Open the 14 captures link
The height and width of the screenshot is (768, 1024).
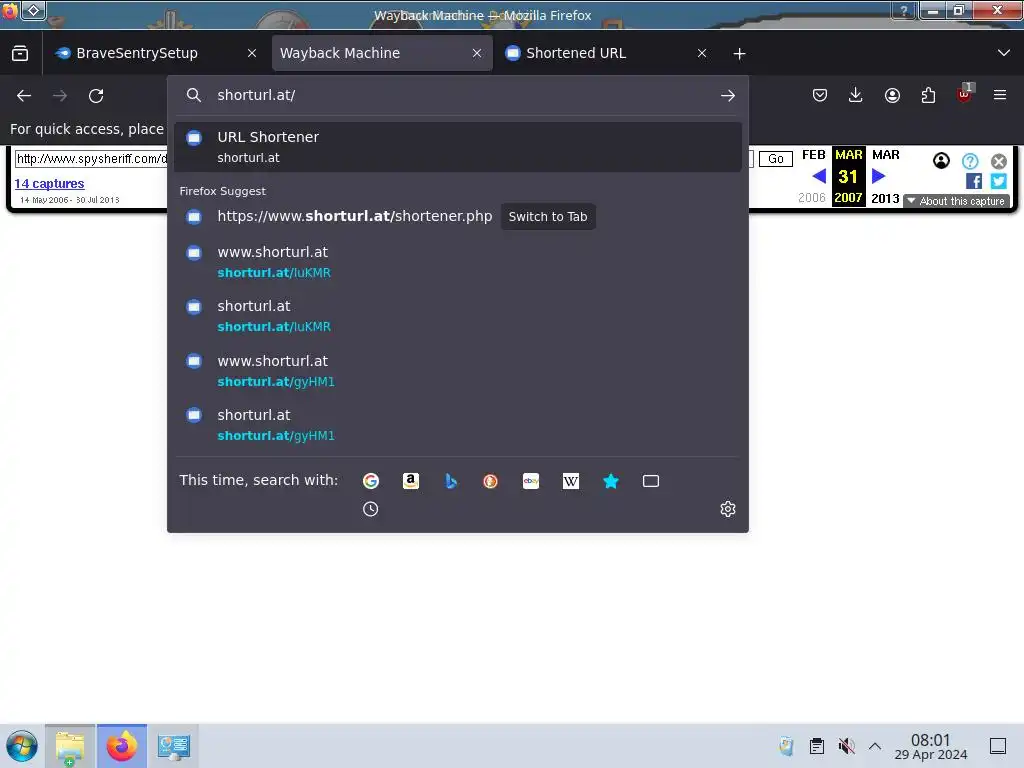click(49, 184)
